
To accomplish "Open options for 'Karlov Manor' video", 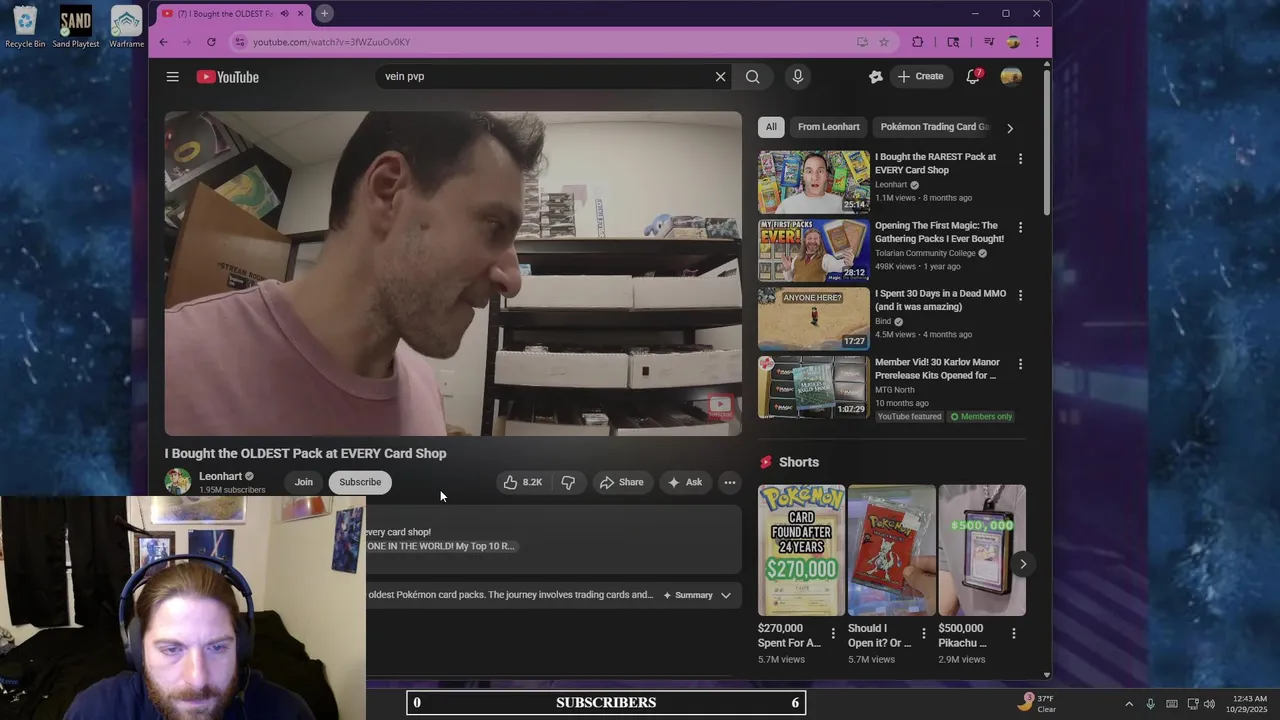I will [1020, 364].
